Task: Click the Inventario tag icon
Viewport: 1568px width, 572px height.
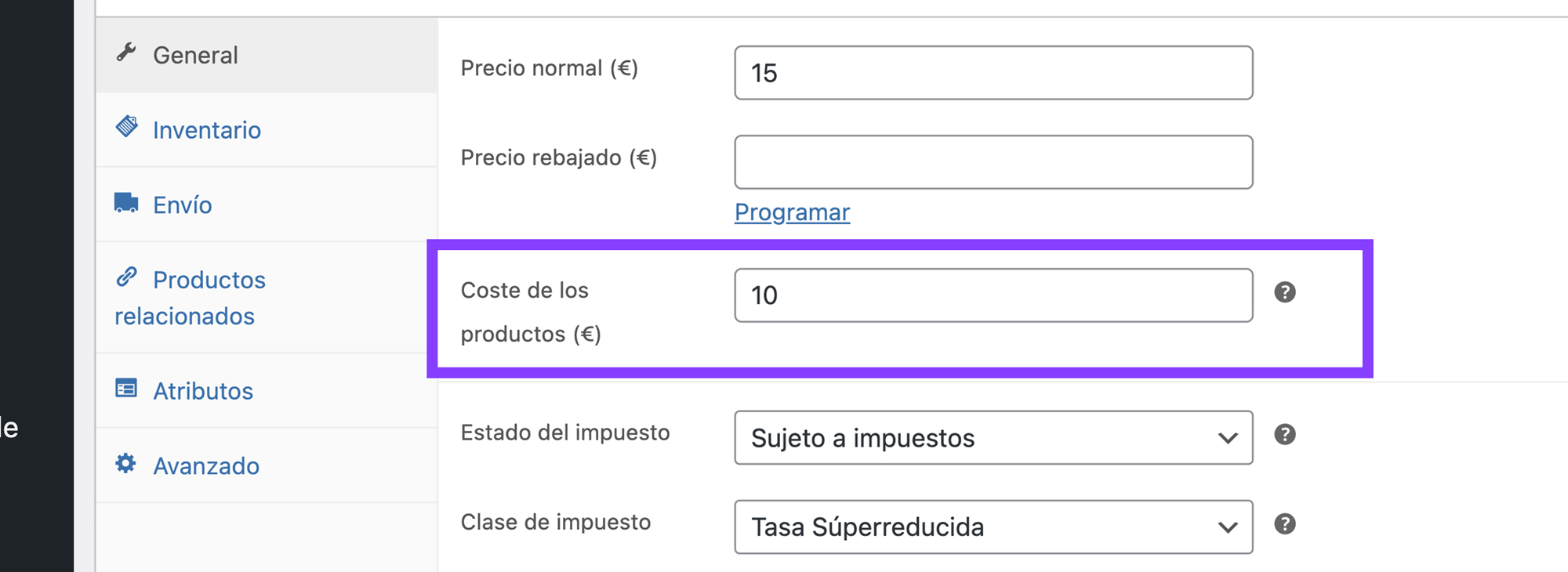Action: (x=127, y=126)
